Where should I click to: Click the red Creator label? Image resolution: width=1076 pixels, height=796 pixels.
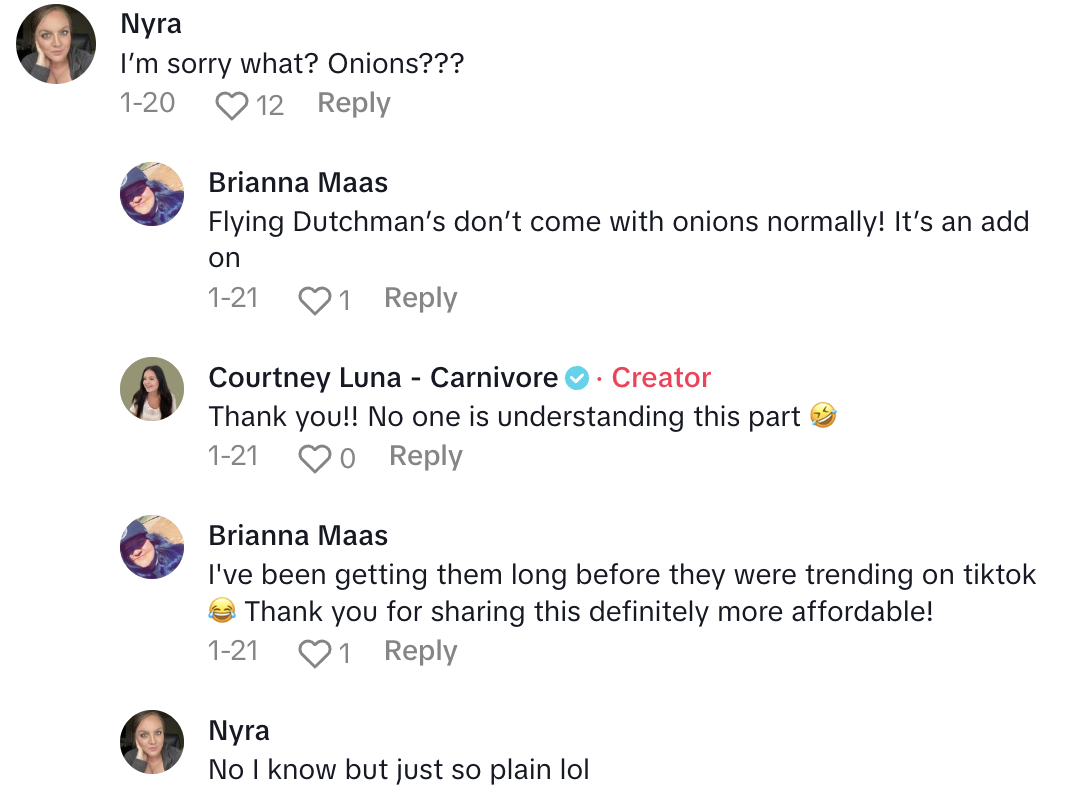661,378
